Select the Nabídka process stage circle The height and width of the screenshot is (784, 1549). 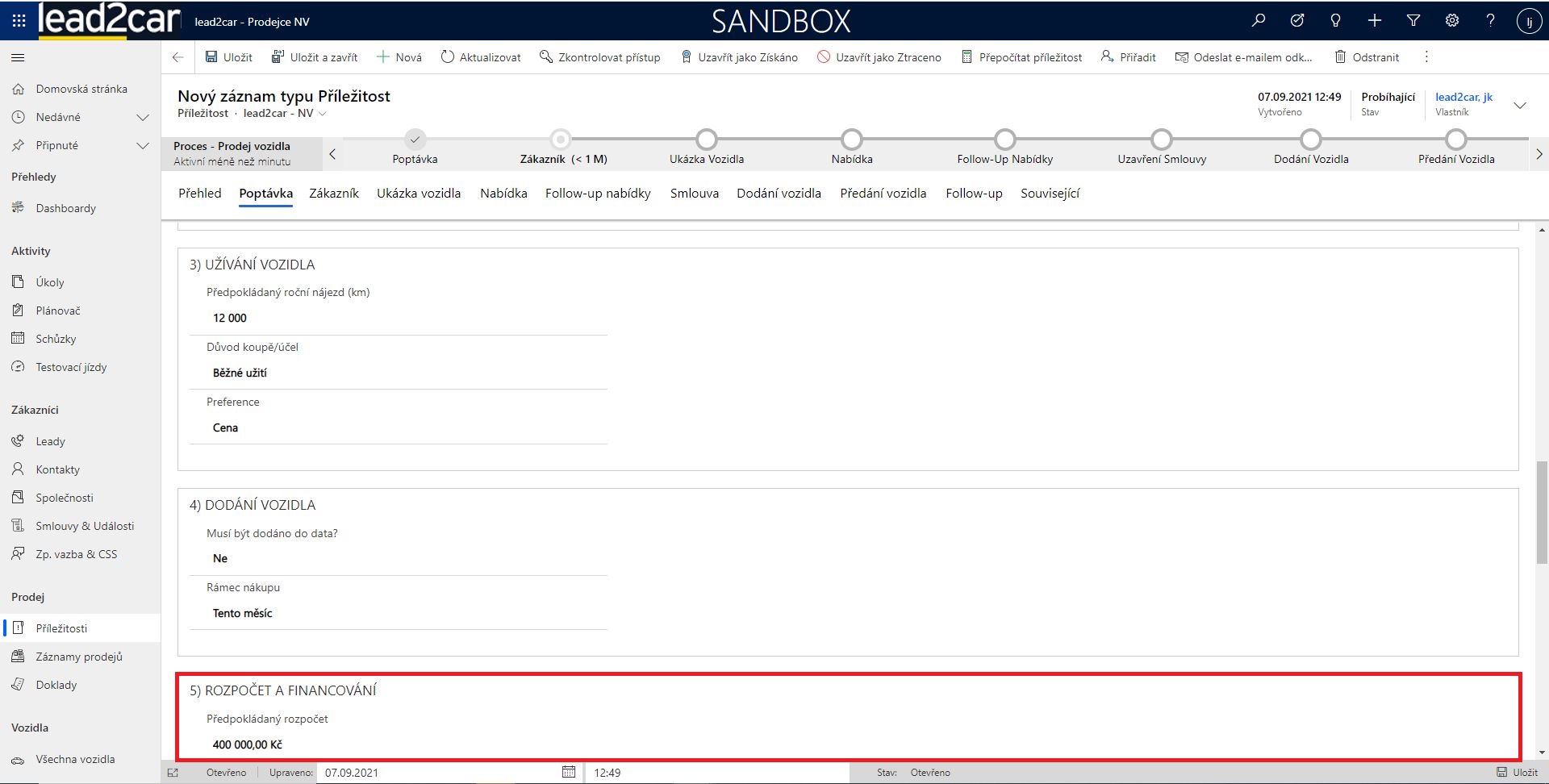point(851,140)
